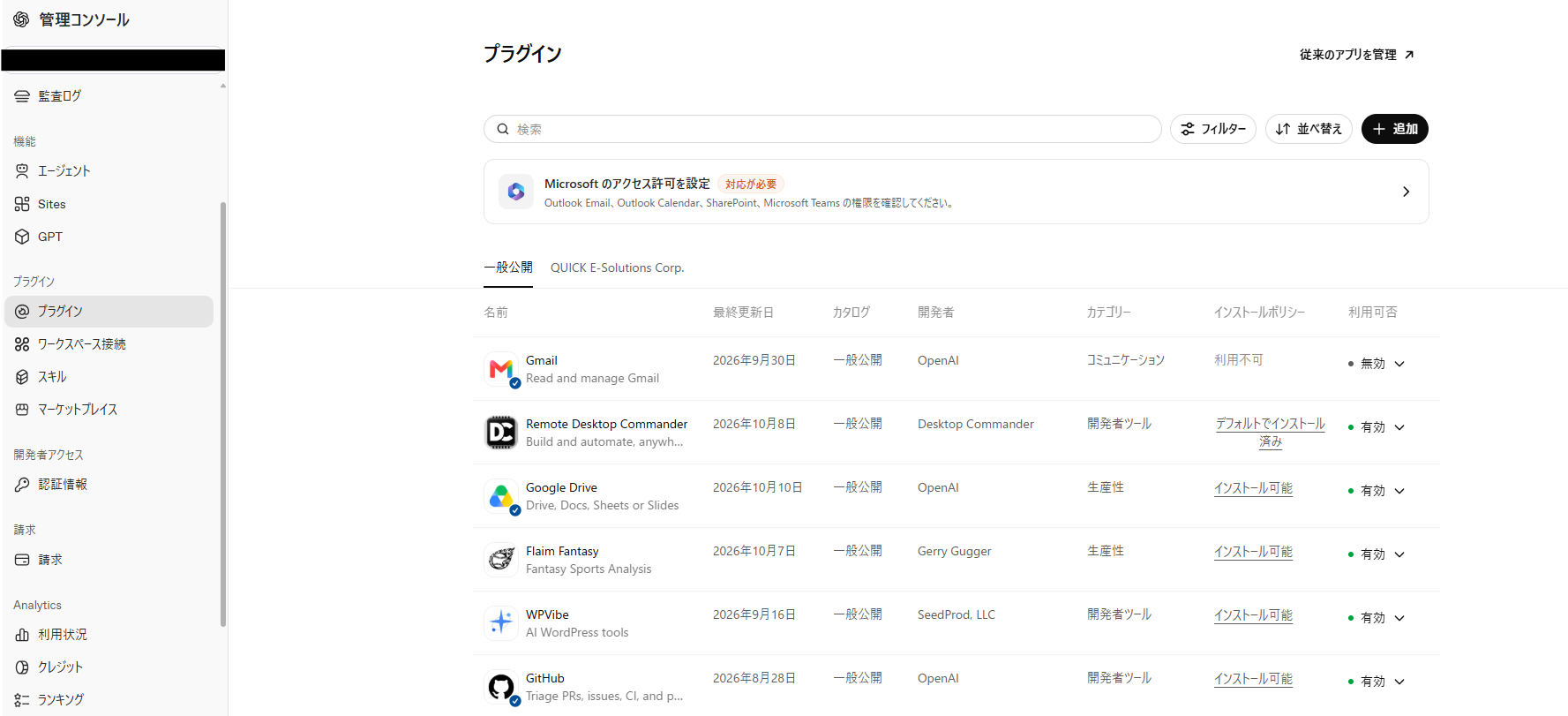Click Gmail's 利用不可 policy text

point(1239,360)
